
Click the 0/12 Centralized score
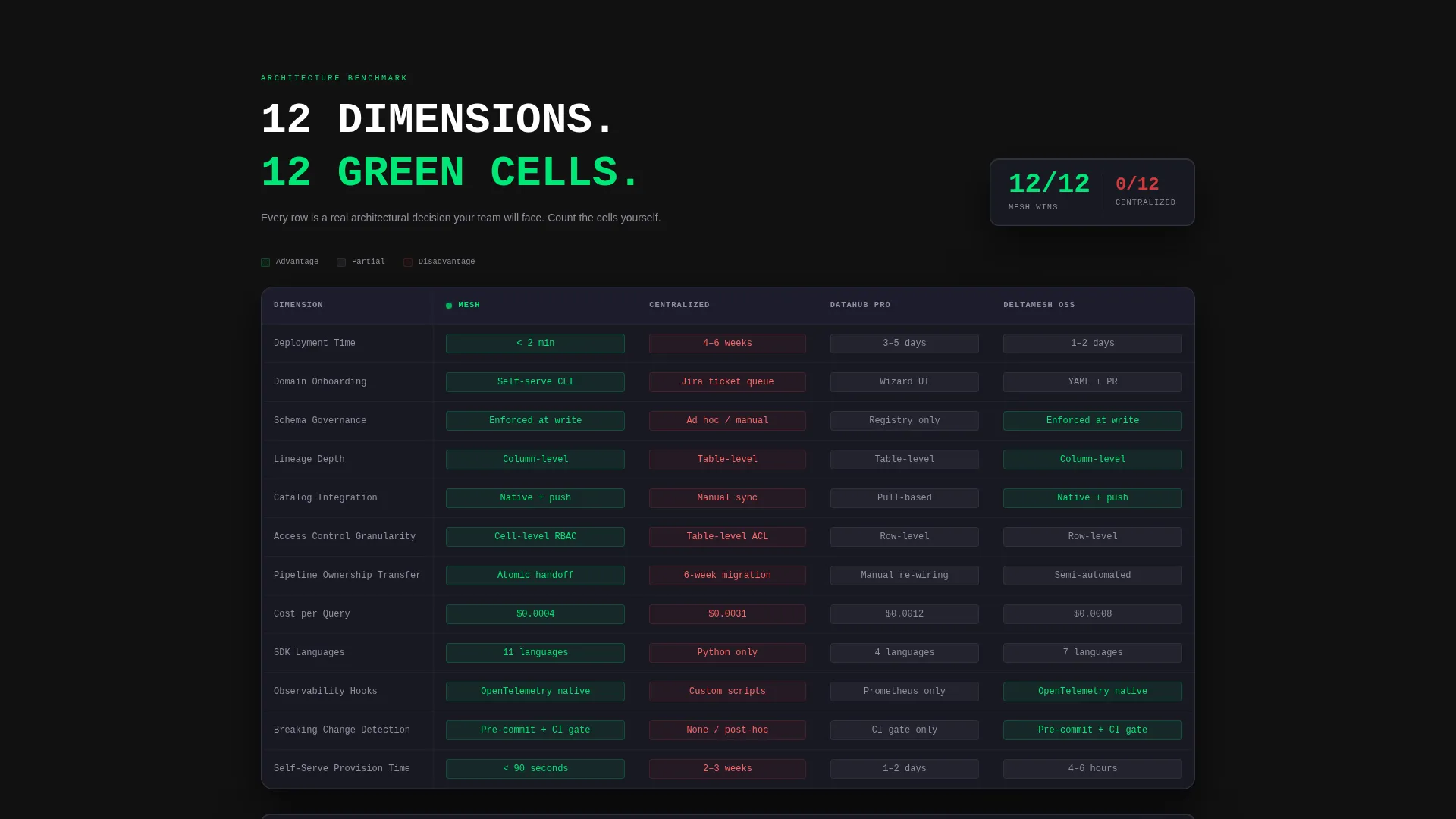(x=1137, y=184)
